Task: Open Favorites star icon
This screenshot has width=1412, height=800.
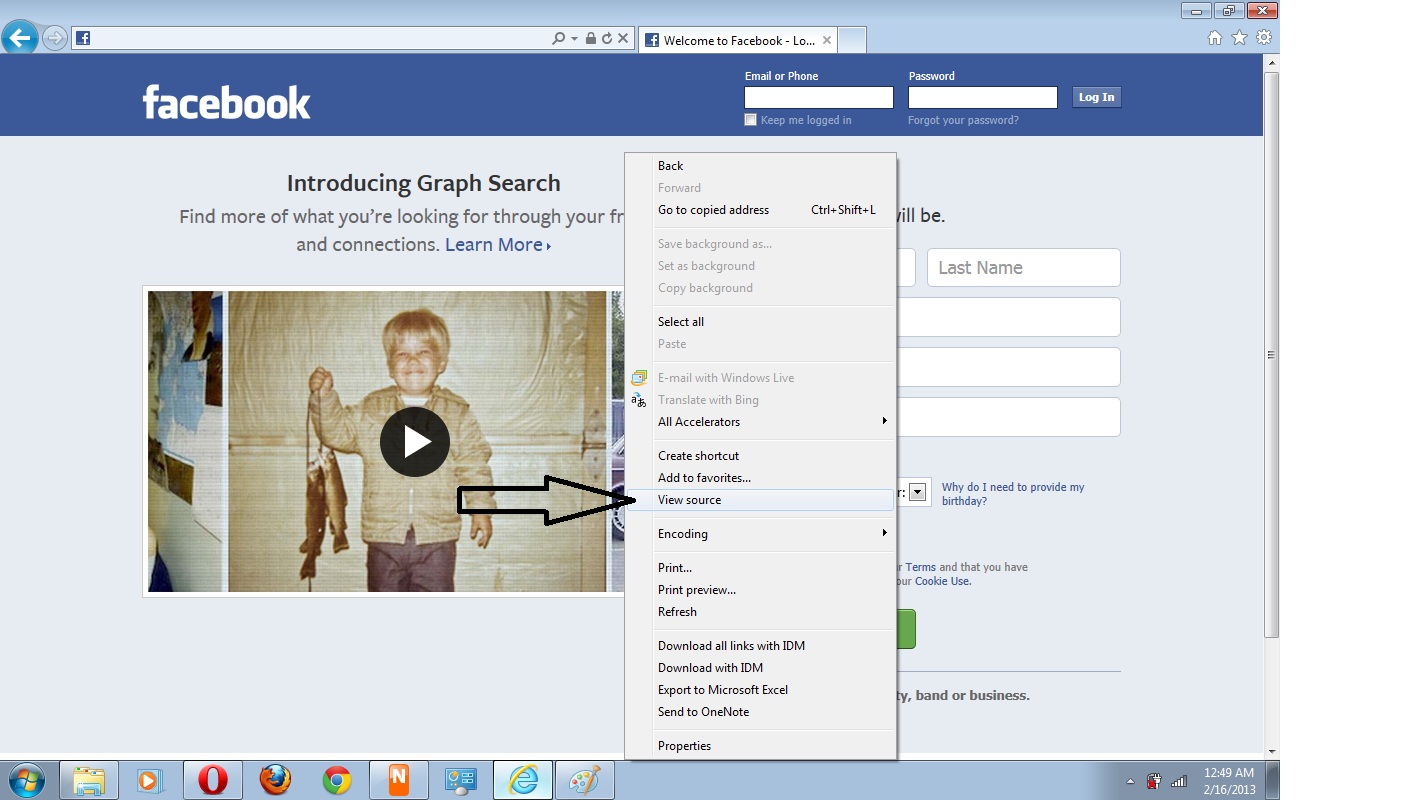Action: [1239, 38]
